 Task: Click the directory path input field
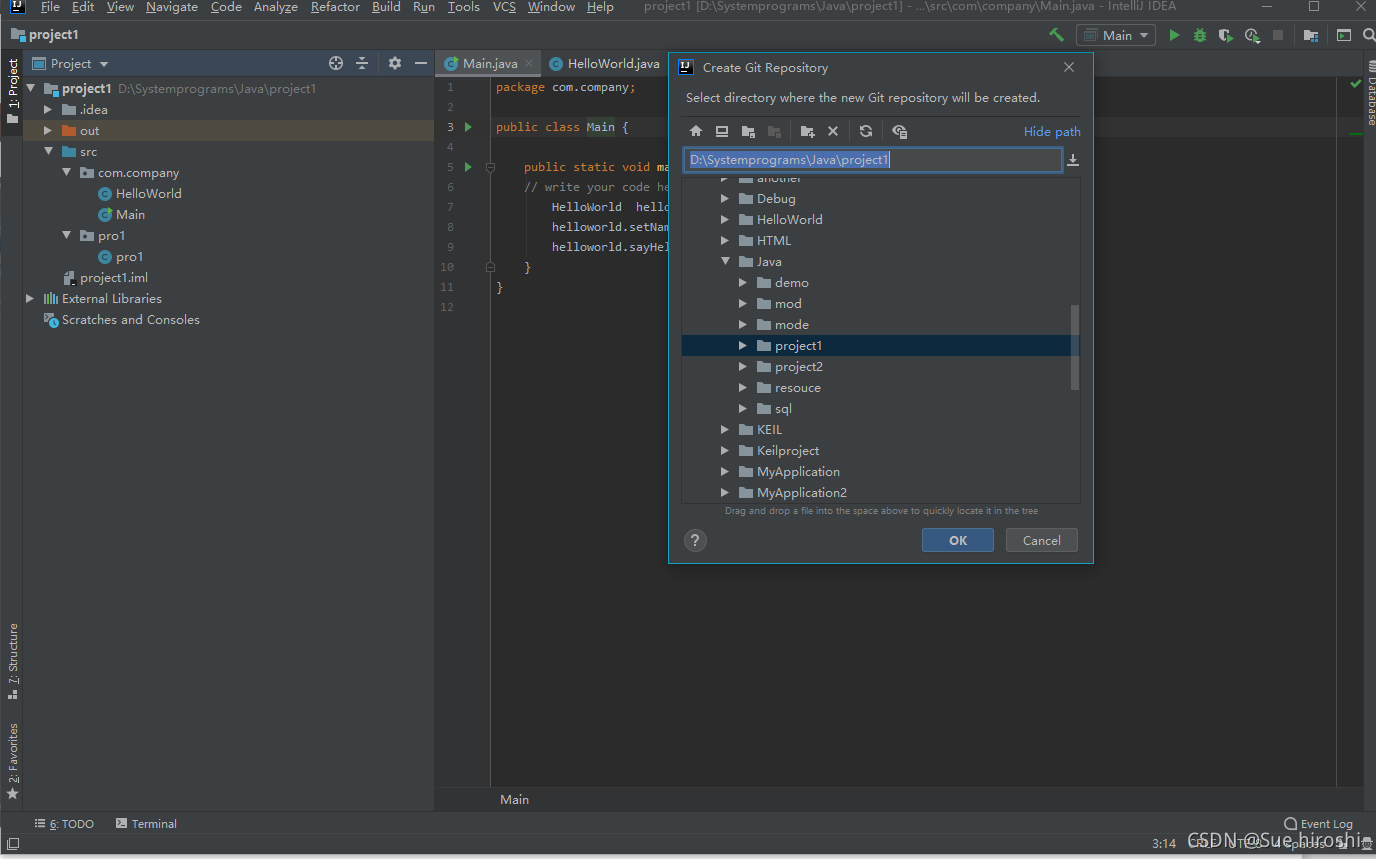click(x=872, y=160)
